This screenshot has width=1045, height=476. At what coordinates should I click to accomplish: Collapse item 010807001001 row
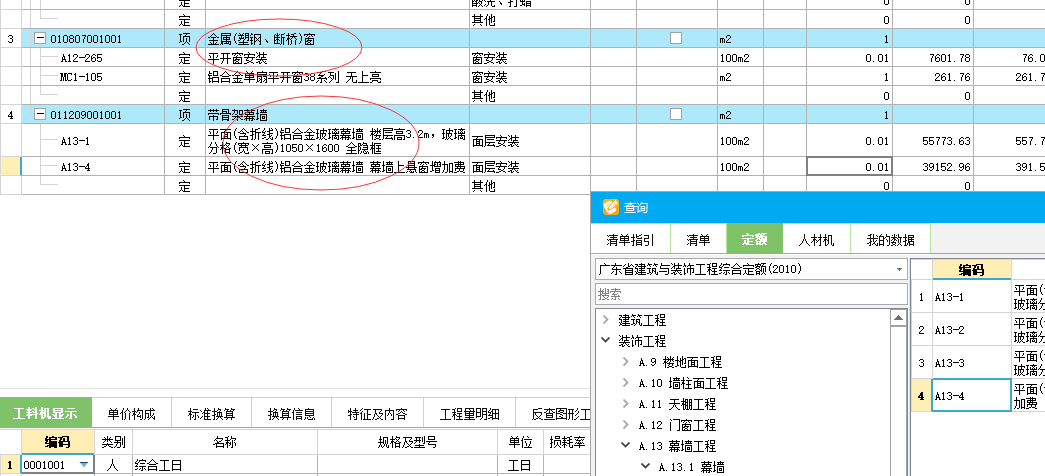click(x=40, y=39)
